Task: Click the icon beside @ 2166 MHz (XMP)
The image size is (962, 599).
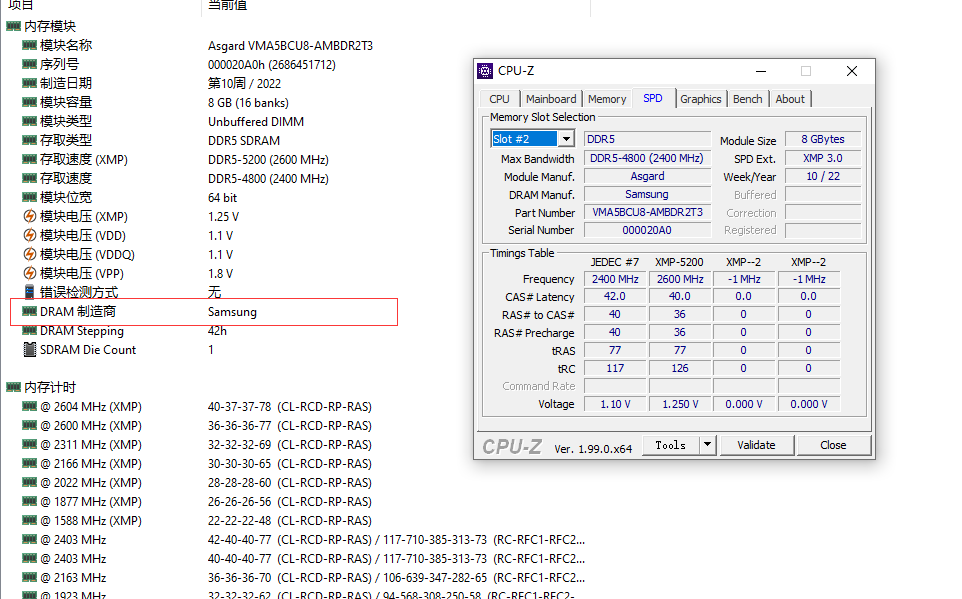Action: coord(29,463)
